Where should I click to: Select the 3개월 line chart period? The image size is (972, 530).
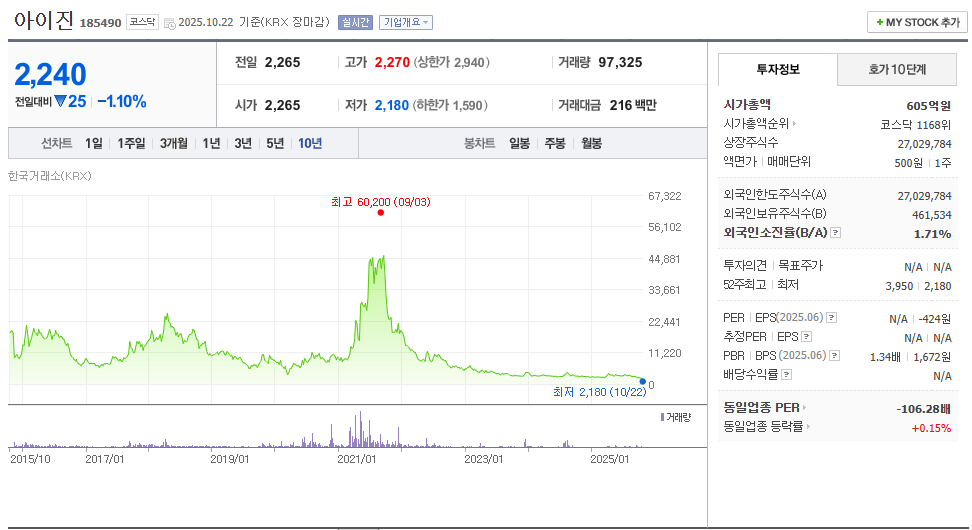174,143
